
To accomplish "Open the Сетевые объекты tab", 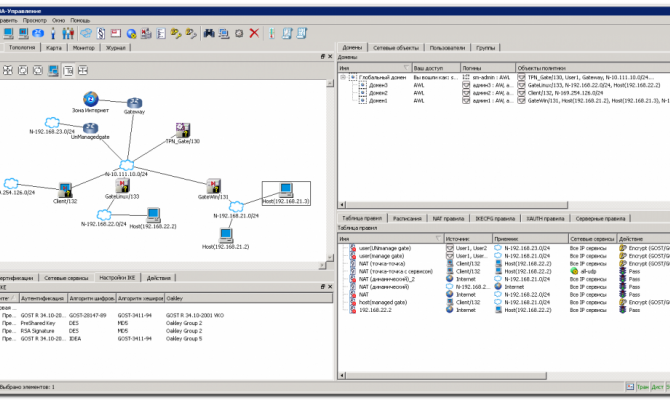I will pyautogui.click(x=396, y=48).
